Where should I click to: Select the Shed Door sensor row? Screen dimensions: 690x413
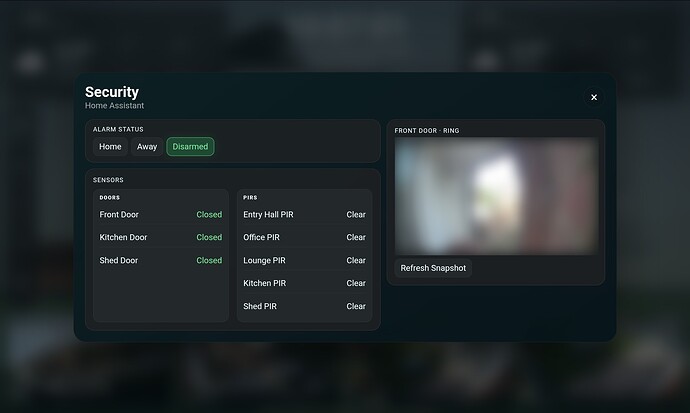point(161,260)
